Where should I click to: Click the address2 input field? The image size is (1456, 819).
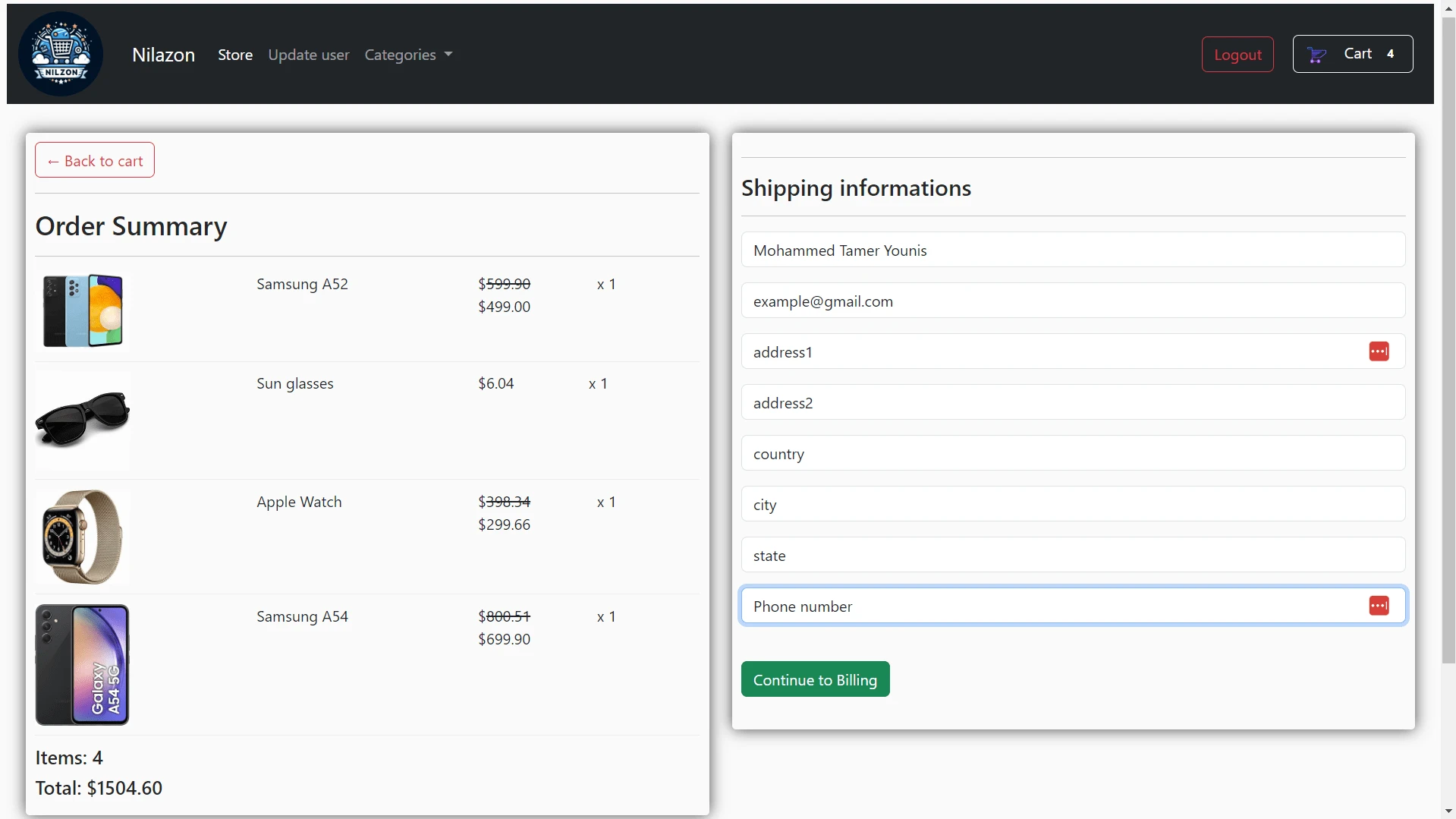pyautogui.click(x=1073, y=402)
